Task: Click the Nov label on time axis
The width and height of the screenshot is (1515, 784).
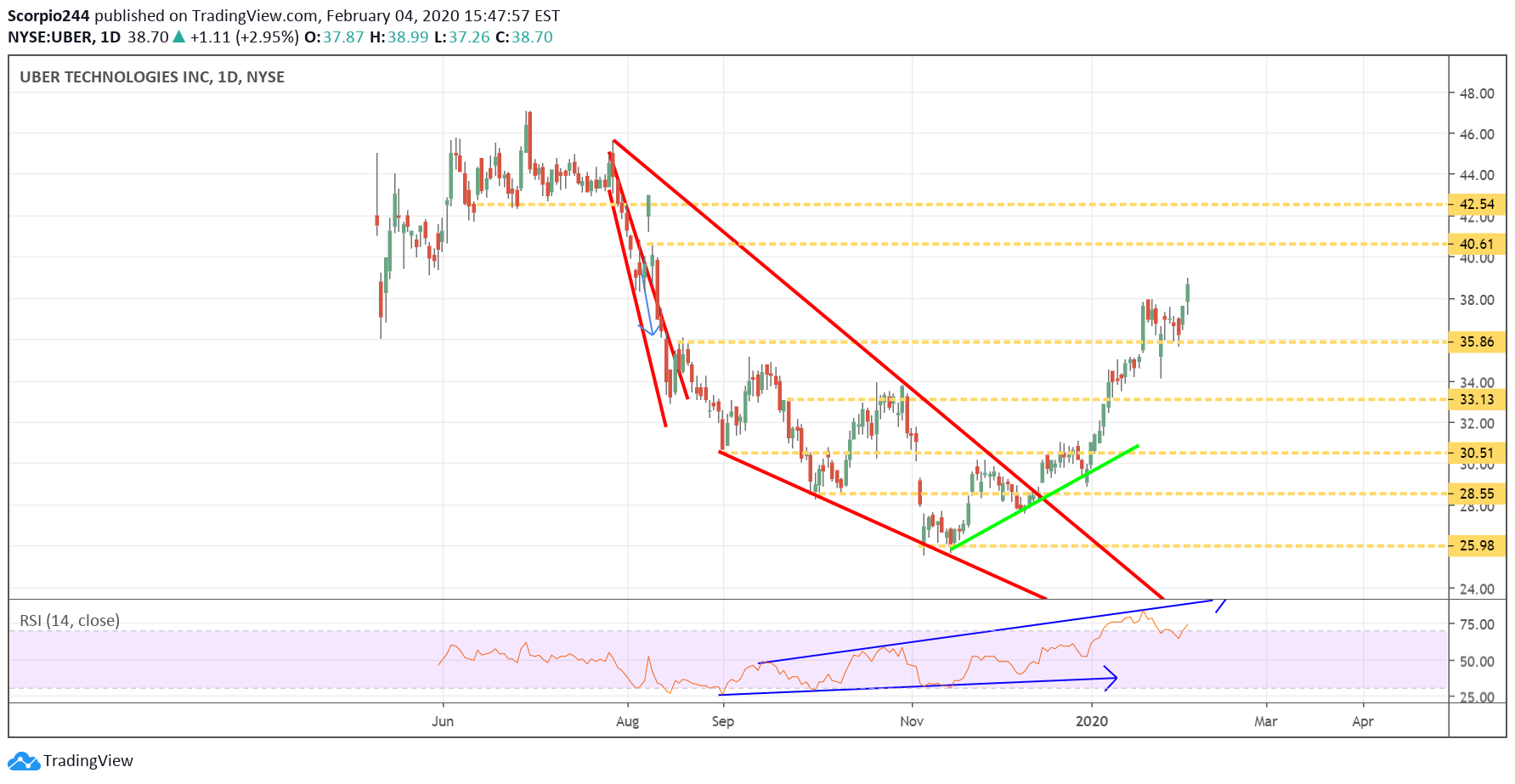Action: (x=912, y=722)
